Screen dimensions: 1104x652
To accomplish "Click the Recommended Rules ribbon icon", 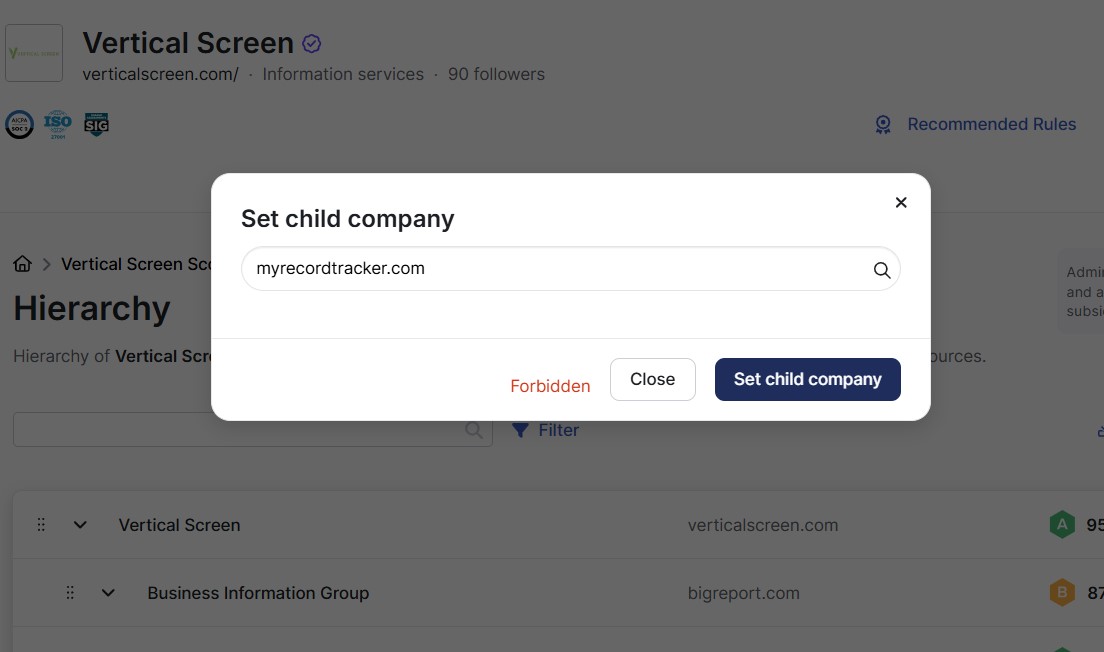I will tap(883, 125).
